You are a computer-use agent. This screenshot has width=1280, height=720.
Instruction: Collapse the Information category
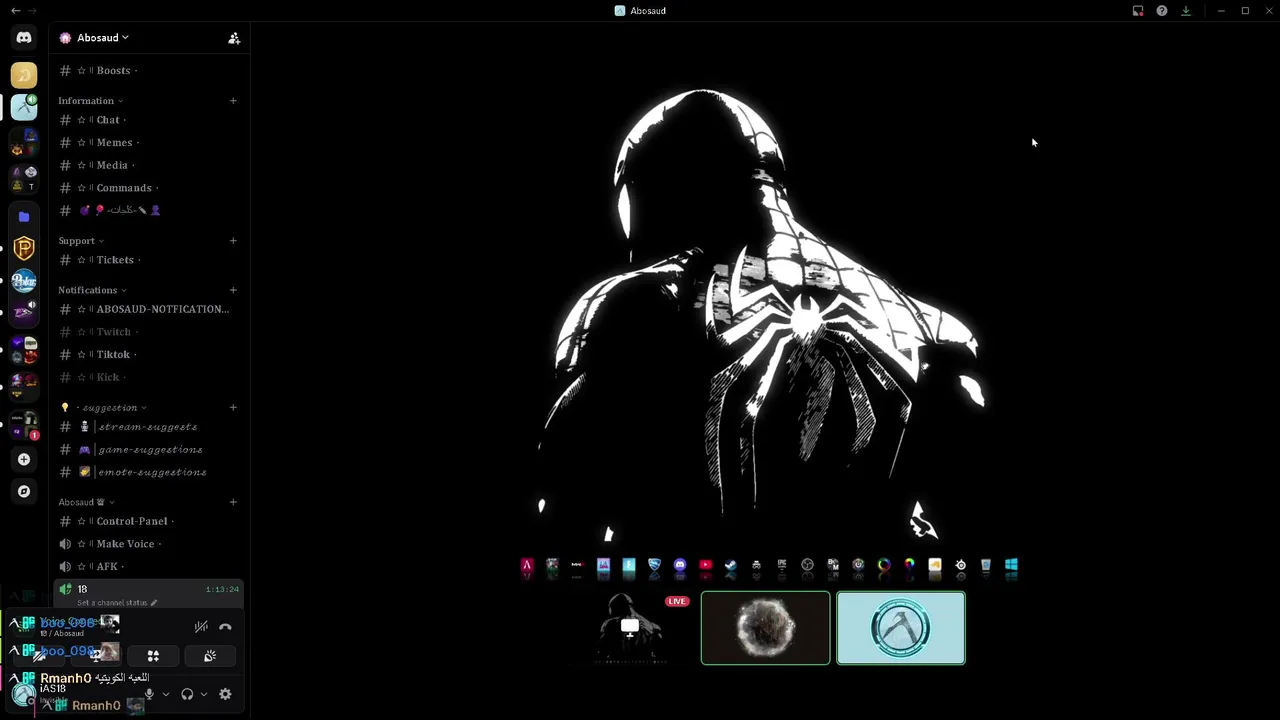click(x=90, y=101)
